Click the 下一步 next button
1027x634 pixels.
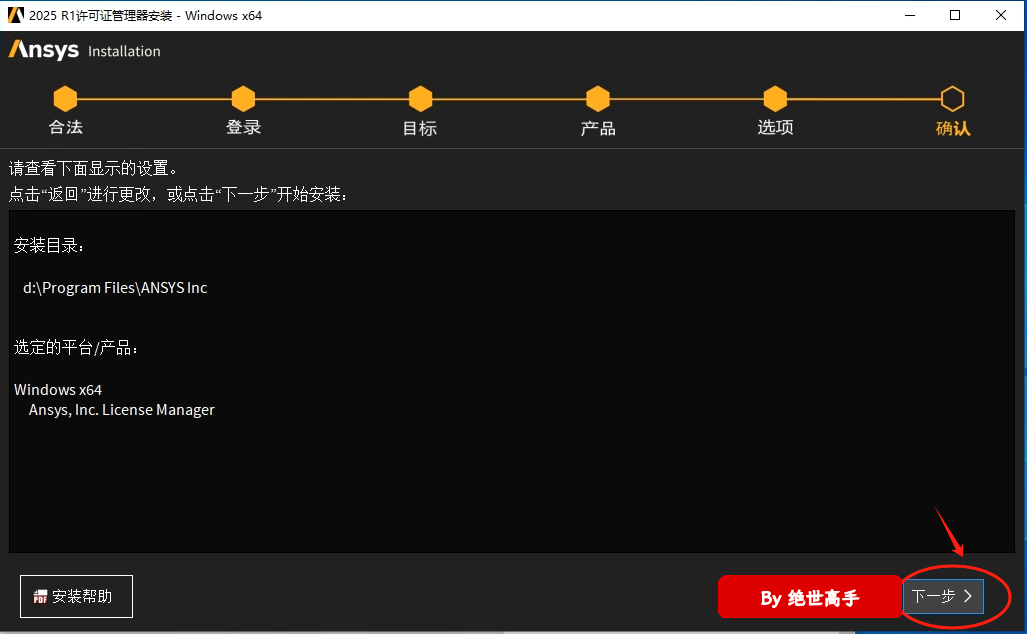tap(943, 596)
